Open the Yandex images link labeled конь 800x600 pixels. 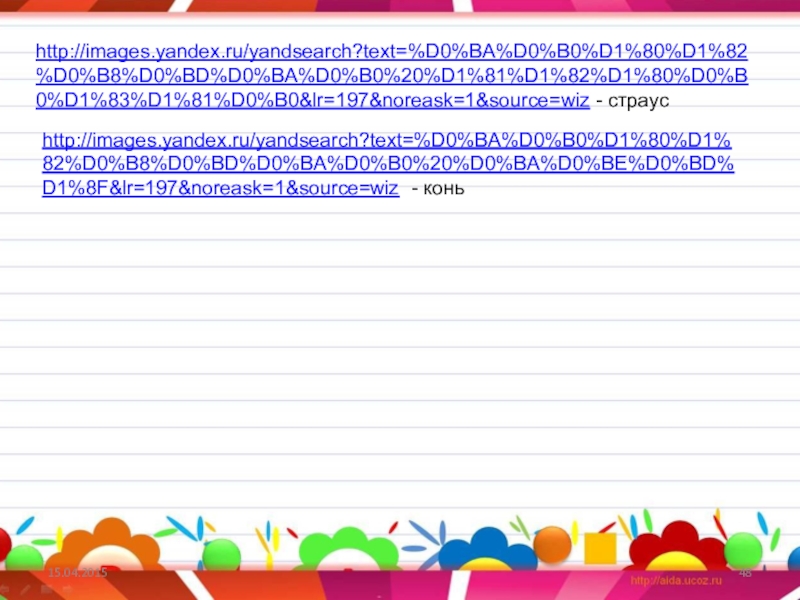(388, 164)
